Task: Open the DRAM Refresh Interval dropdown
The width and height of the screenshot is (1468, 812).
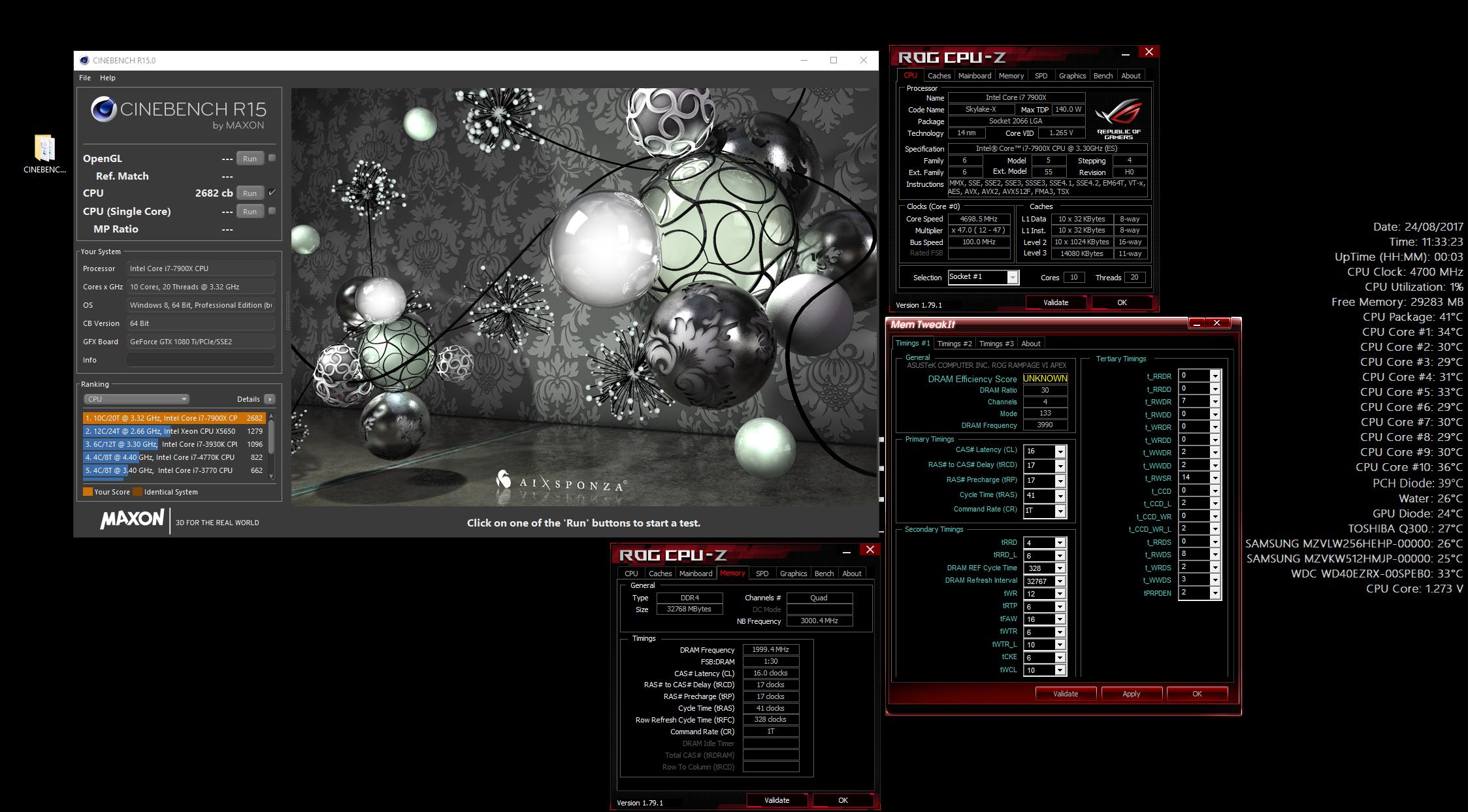Action: point(1060,581)
